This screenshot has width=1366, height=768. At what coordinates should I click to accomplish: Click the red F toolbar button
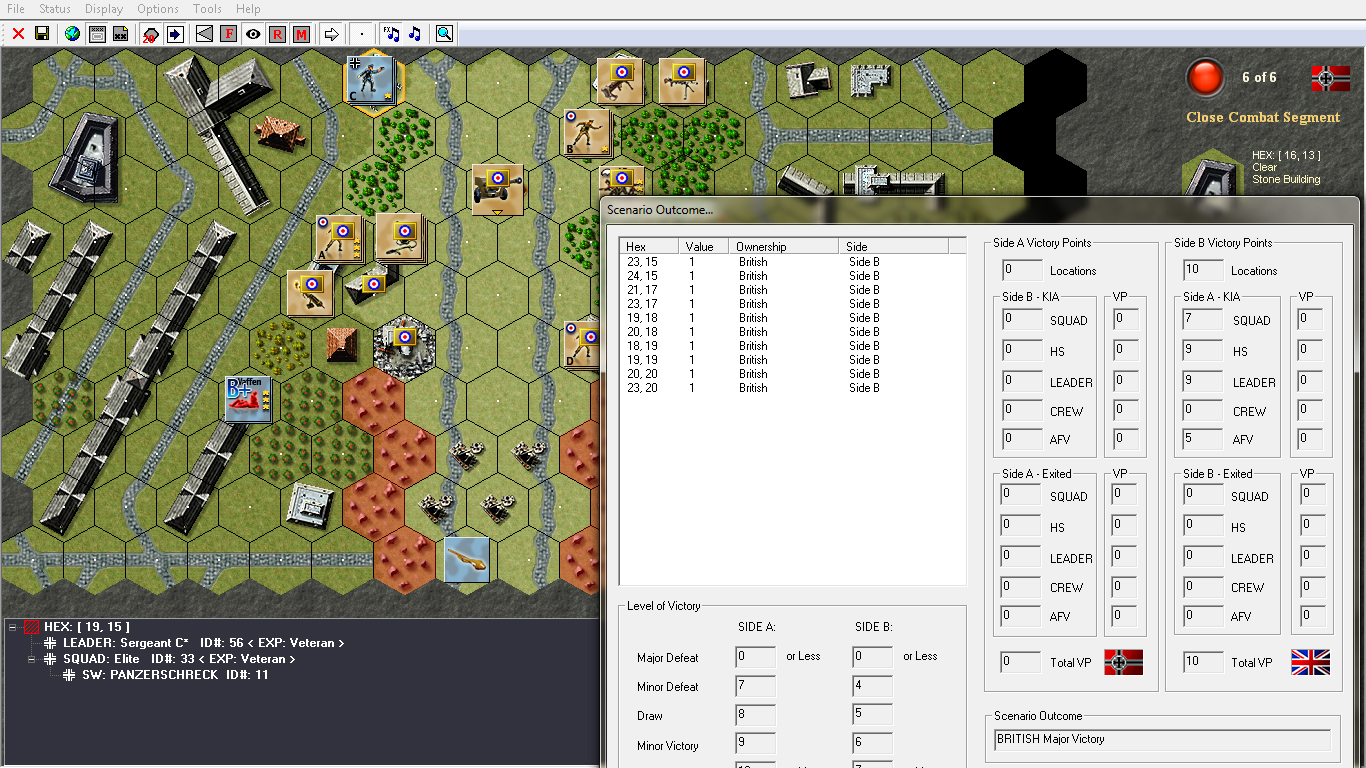[229, 34]
